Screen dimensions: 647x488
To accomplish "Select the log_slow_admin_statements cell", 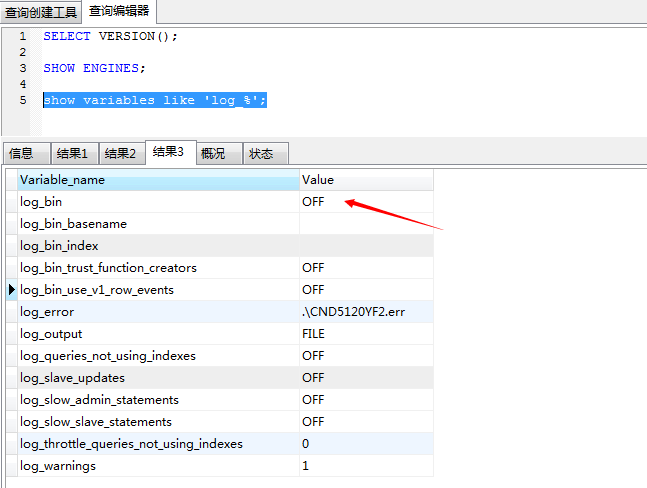I will [158, 400].
